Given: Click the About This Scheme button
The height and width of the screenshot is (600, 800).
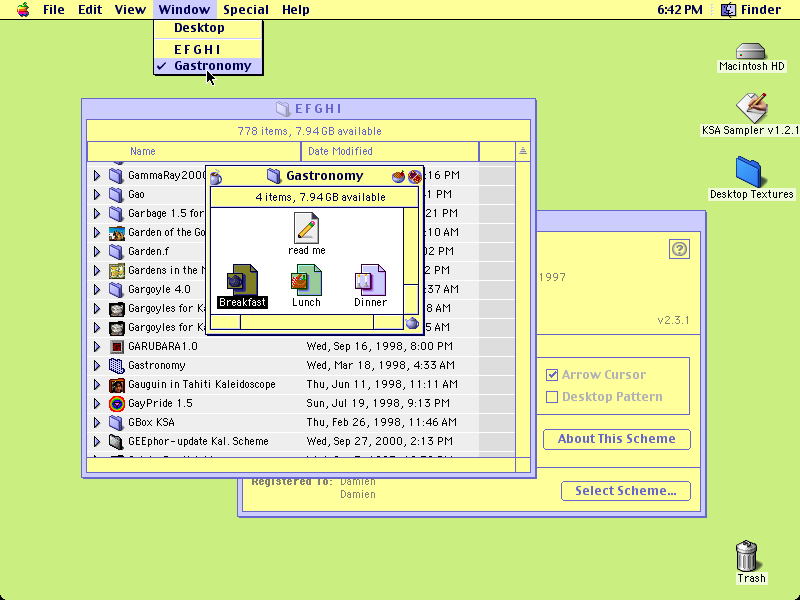Looking at the screenshot, I should coord(616,439).
